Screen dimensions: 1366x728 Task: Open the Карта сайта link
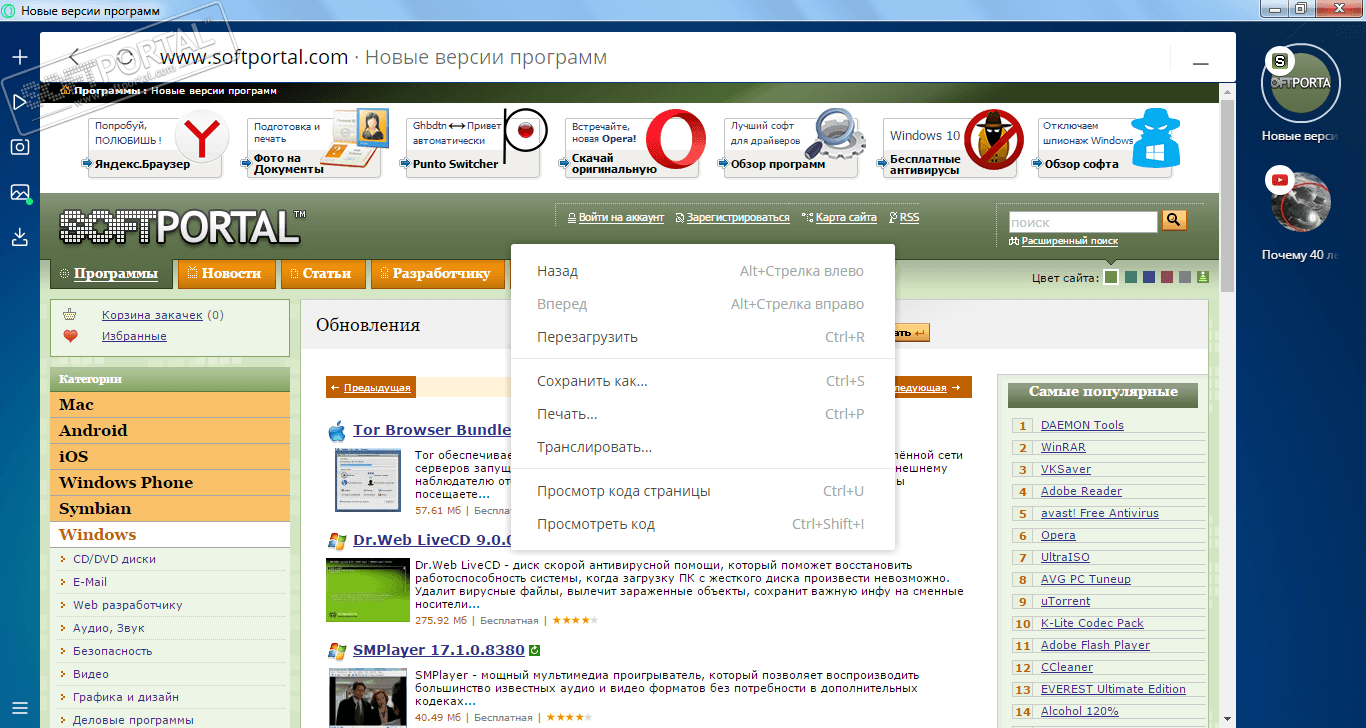pyautogui.click(x=846, y=217)
